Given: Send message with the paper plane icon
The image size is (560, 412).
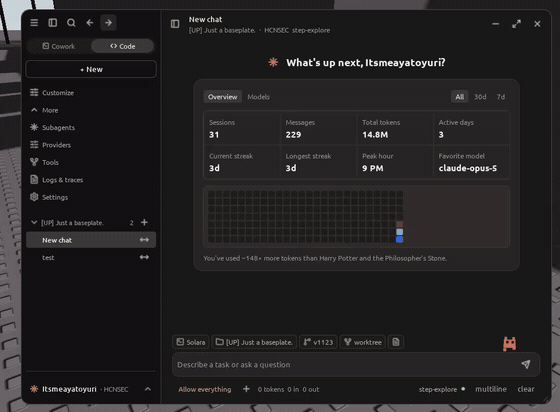Looking at the screenshot, I should 525,364.
